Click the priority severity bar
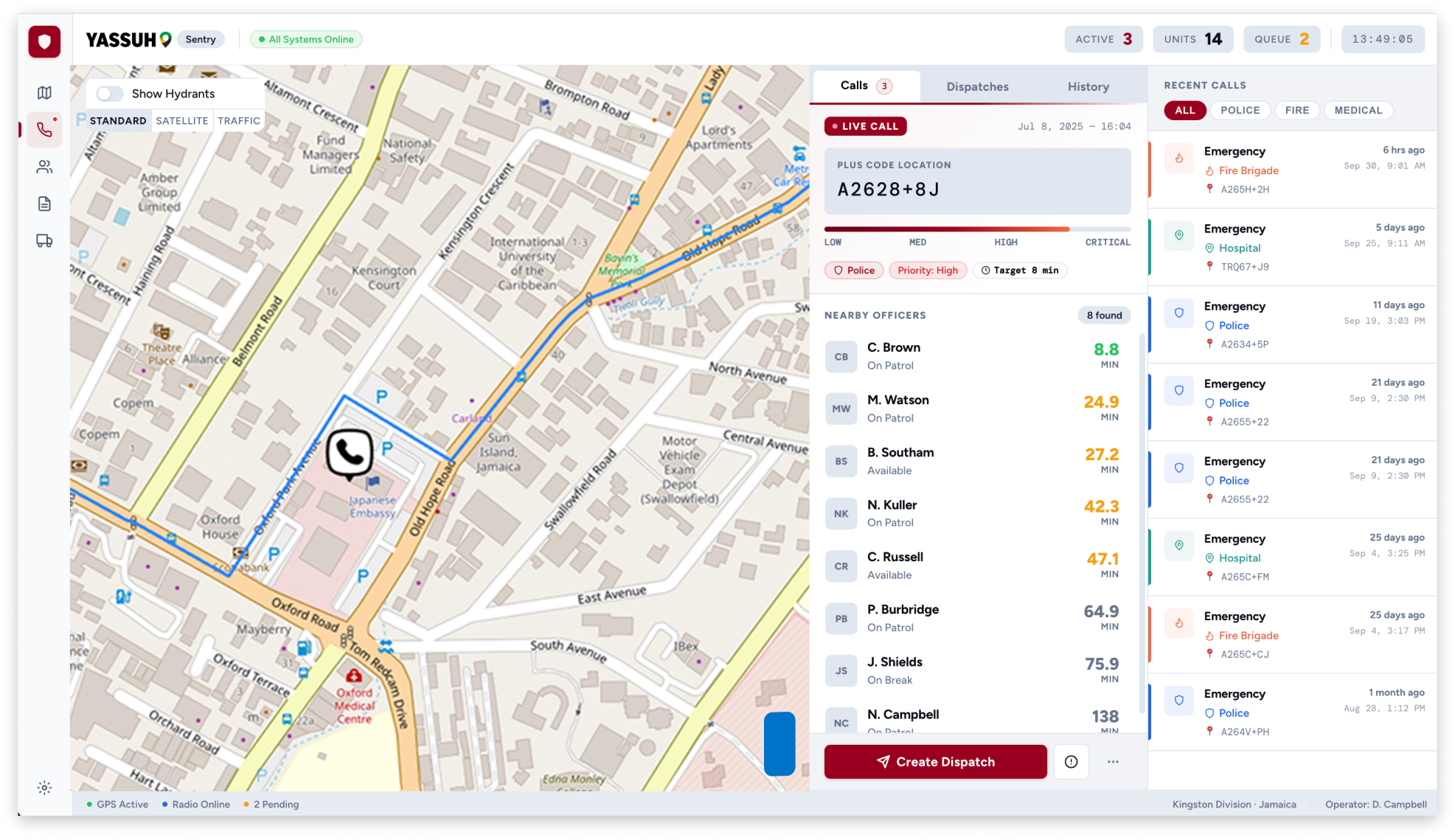 click(x=977, y=229)
